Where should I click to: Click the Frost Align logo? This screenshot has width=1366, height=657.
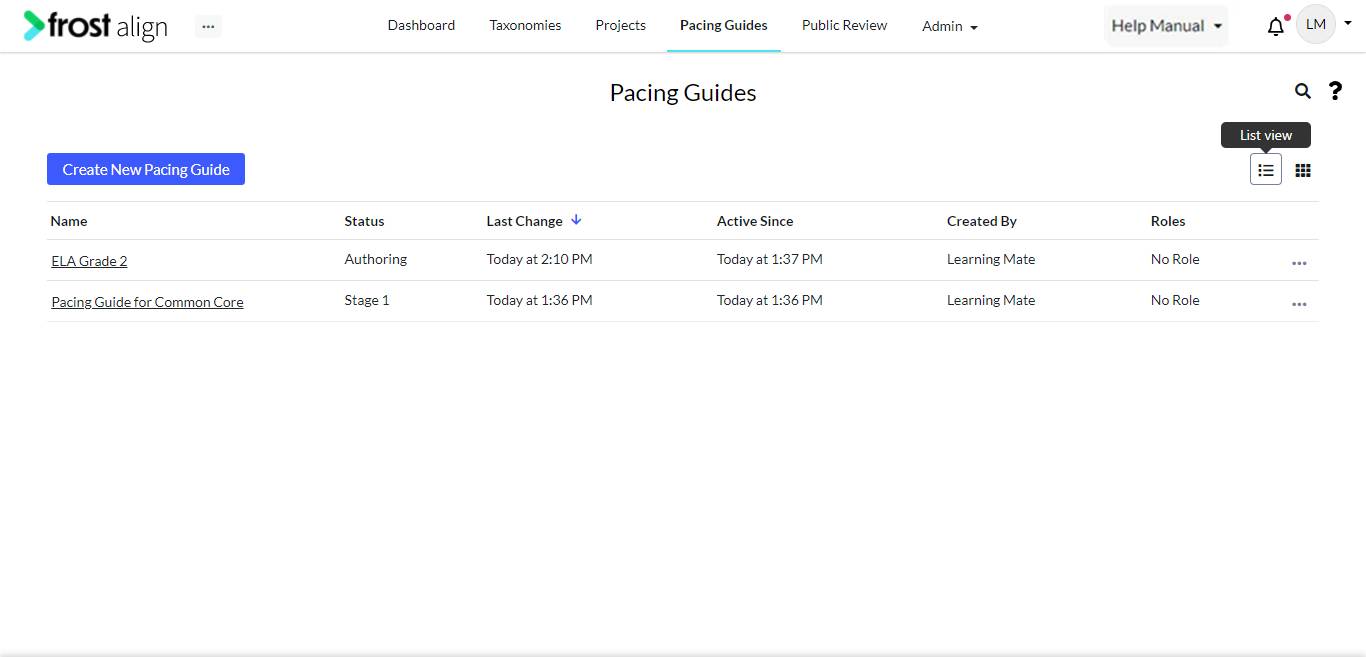(x=96, y=26)
